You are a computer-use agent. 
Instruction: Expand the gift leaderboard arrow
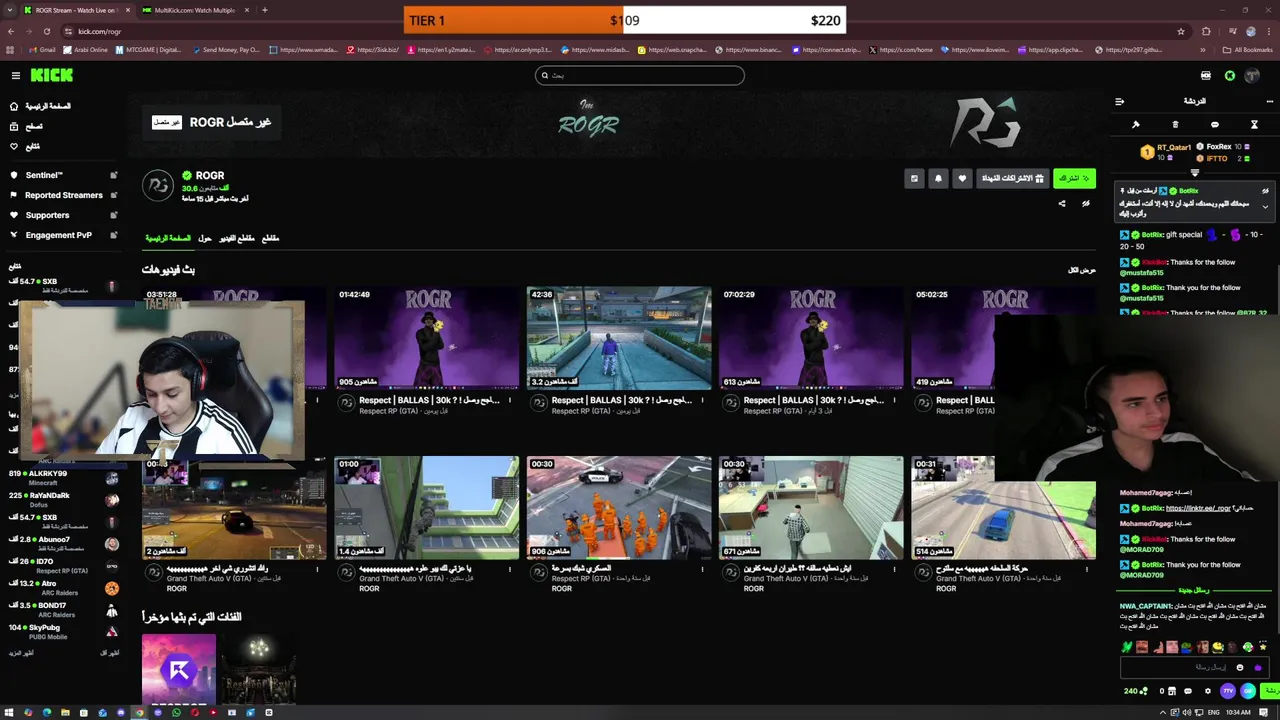(1195, 173)
